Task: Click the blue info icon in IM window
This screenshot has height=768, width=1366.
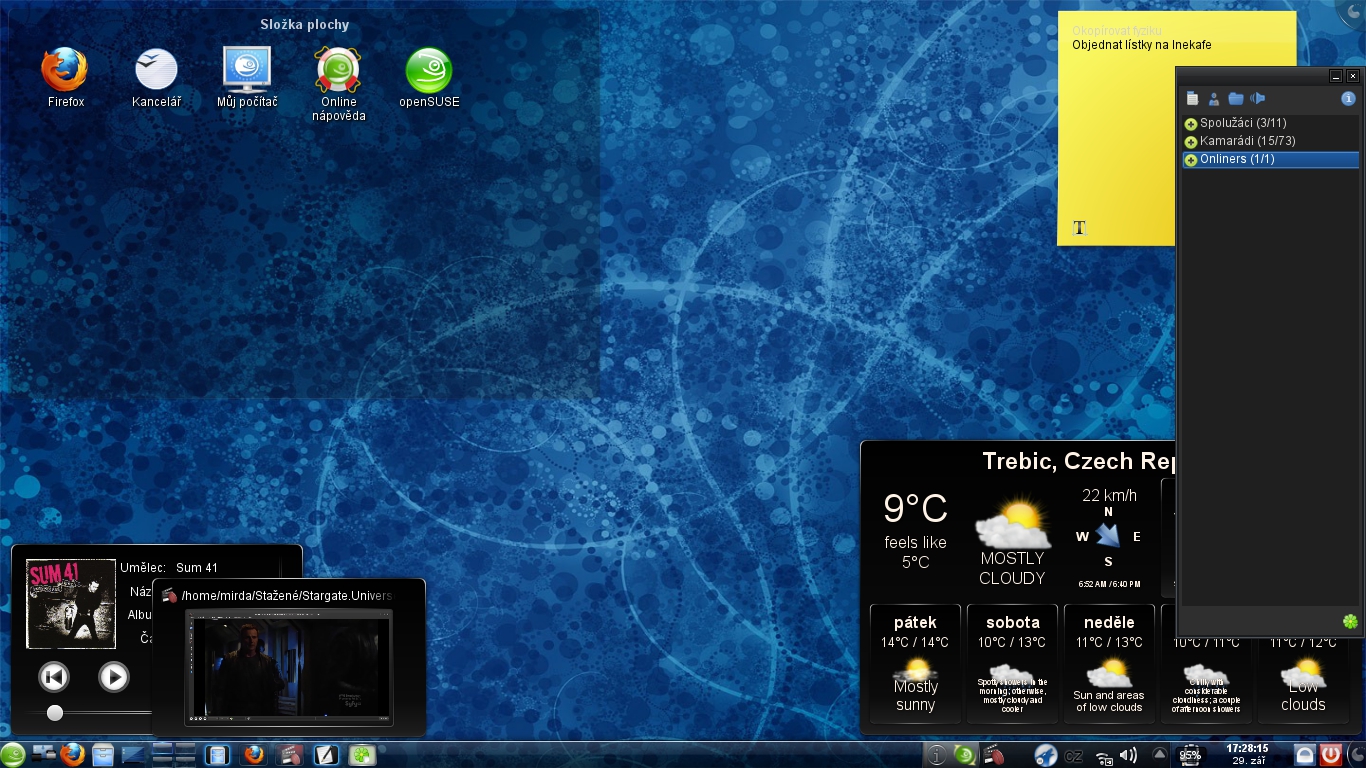Action: click(x=1348, y=98)
